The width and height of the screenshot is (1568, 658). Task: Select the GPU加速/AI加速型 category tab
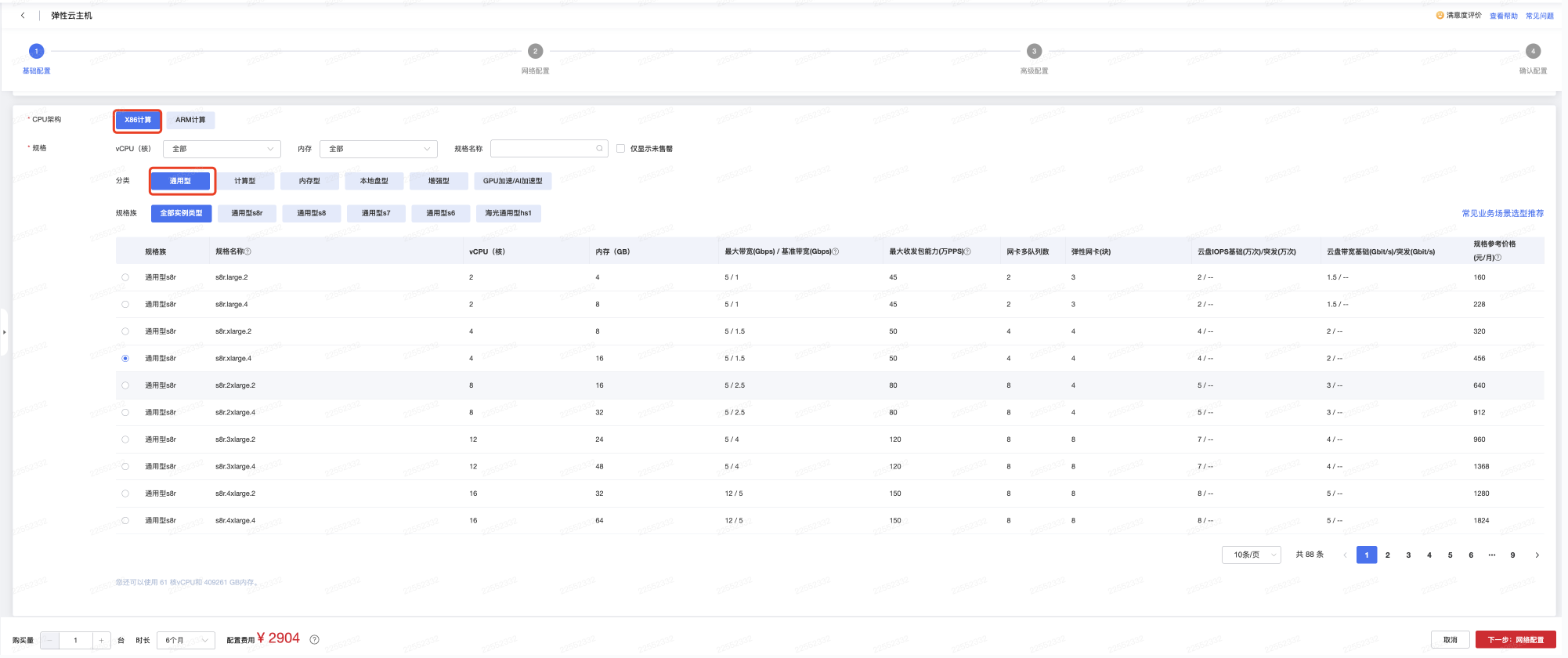tap(512, 181)
